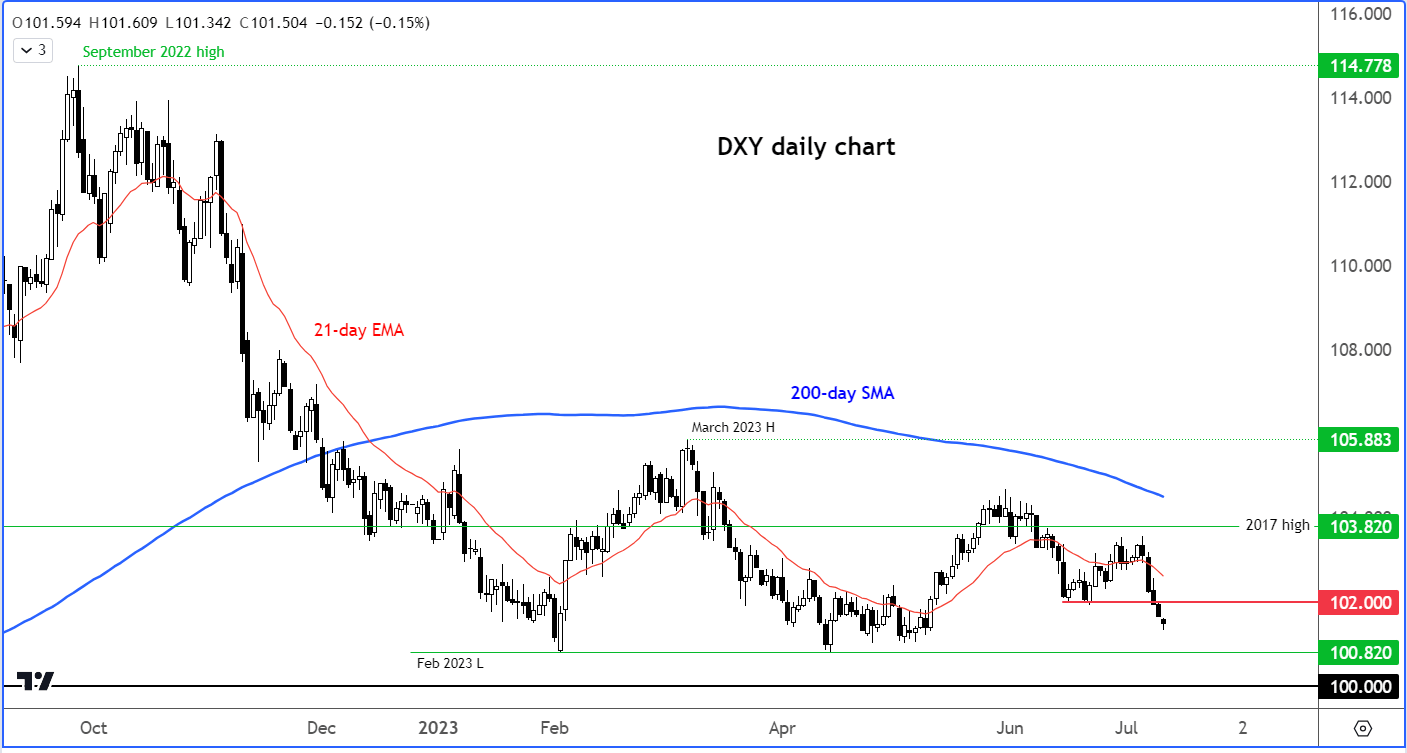The height and width of the screenshot is (753, 1407).
Task: Click 'Apr' on the time axis
Action: click(x=784, y=727)
